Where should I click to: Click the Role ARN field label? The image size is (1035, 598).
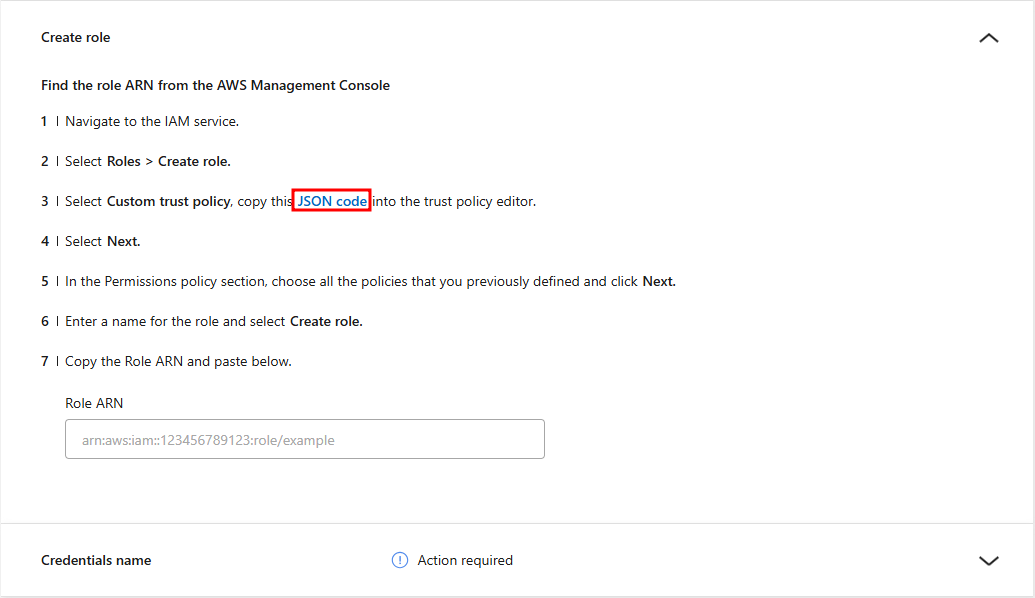click(94, 403)
